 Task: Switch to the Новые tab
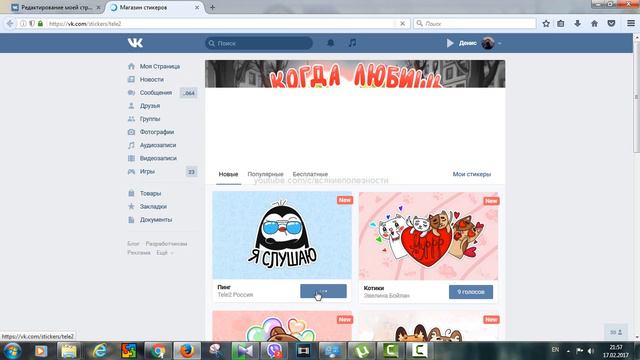228,174
